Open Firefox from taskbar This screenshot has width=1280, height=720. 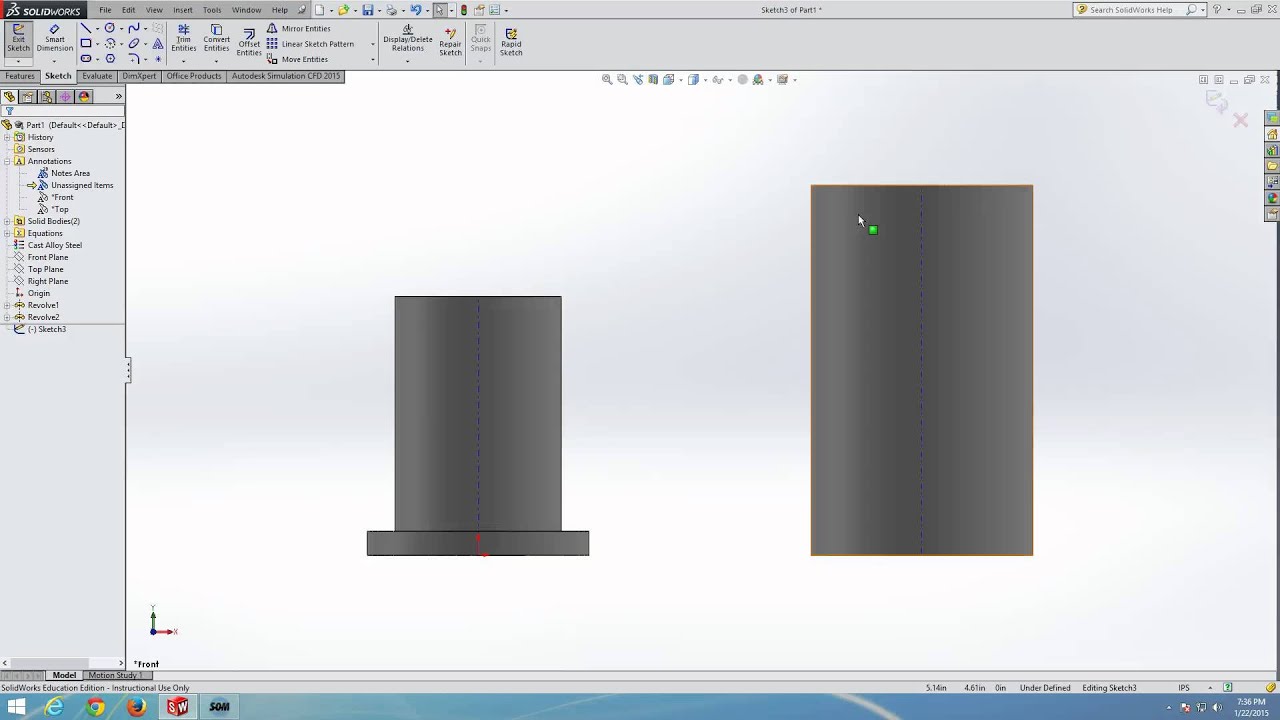click(x=137, y=707)
